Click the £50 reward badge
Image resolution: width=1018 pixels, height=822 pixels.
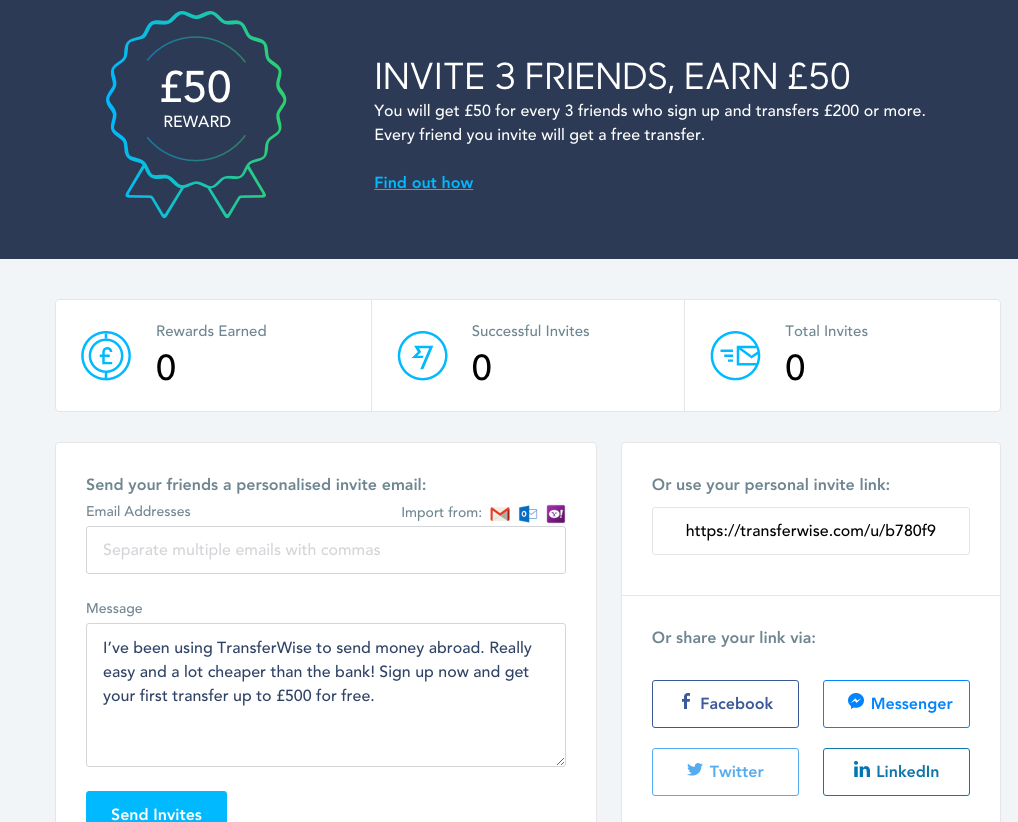[x=196, y=114]
